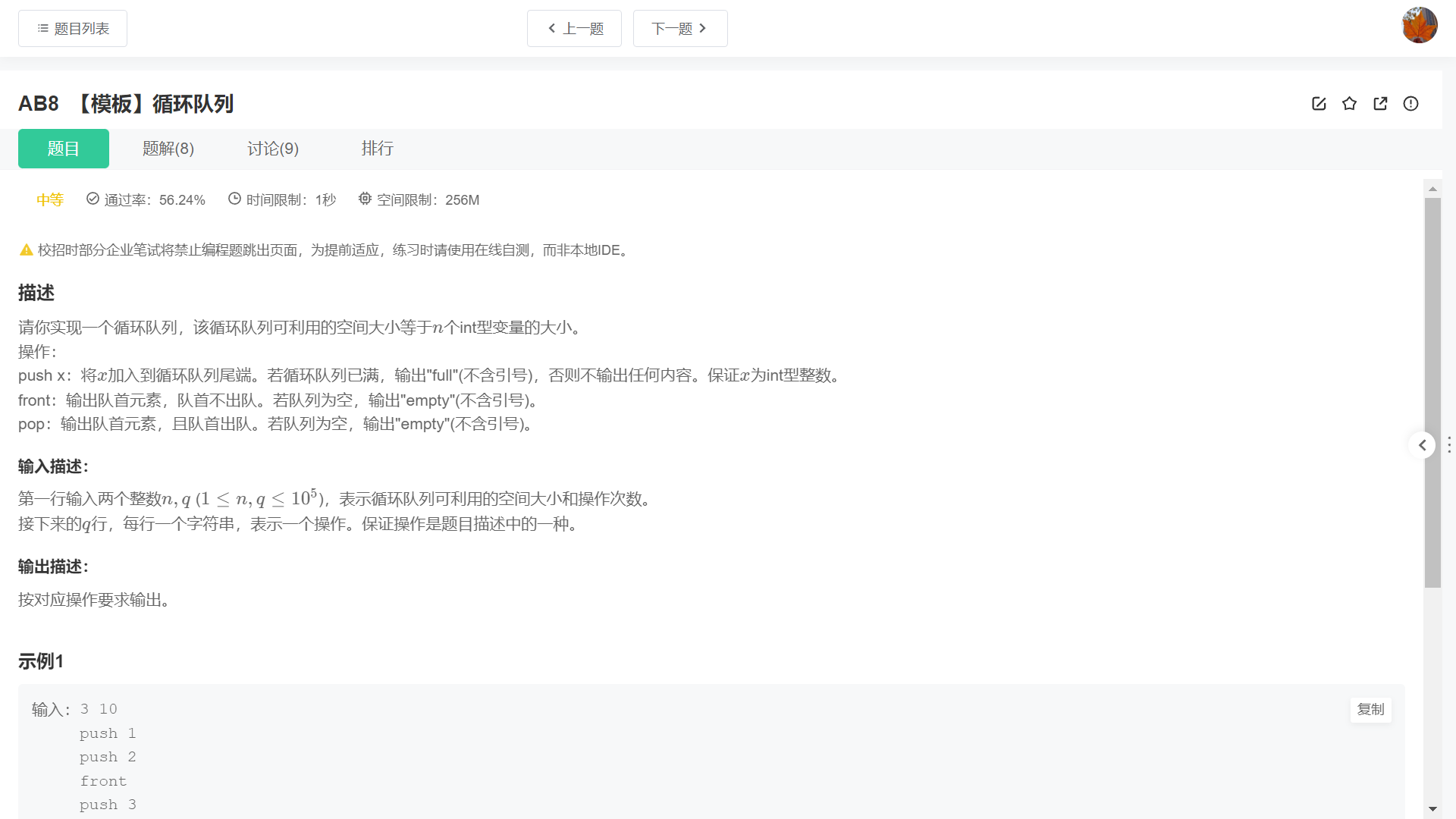Open the 排行 ranking tab
Viewport: 1456px width, 819px height.
point(378,149)
